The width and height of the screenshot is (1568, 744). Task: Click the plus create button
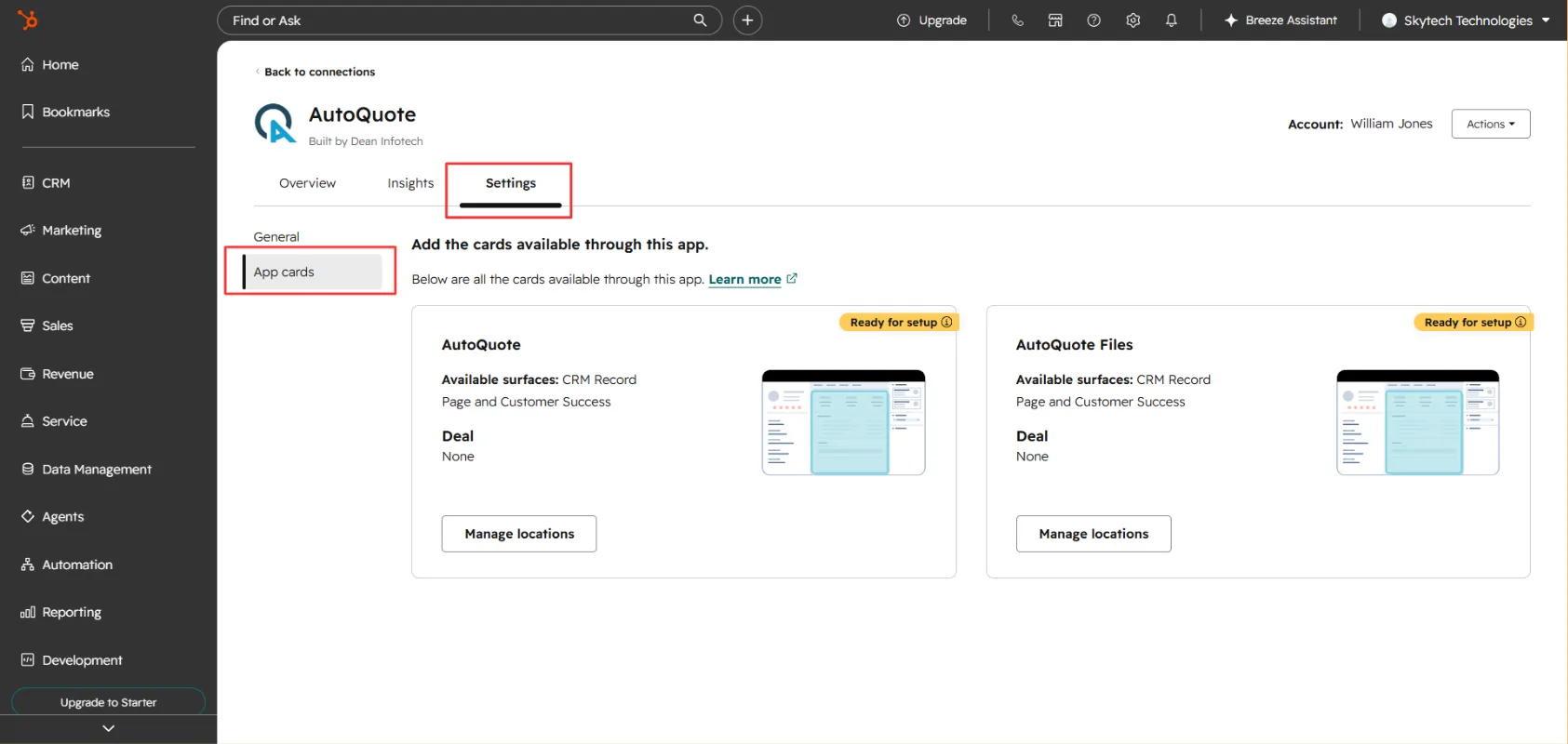(x=747, y=20)
